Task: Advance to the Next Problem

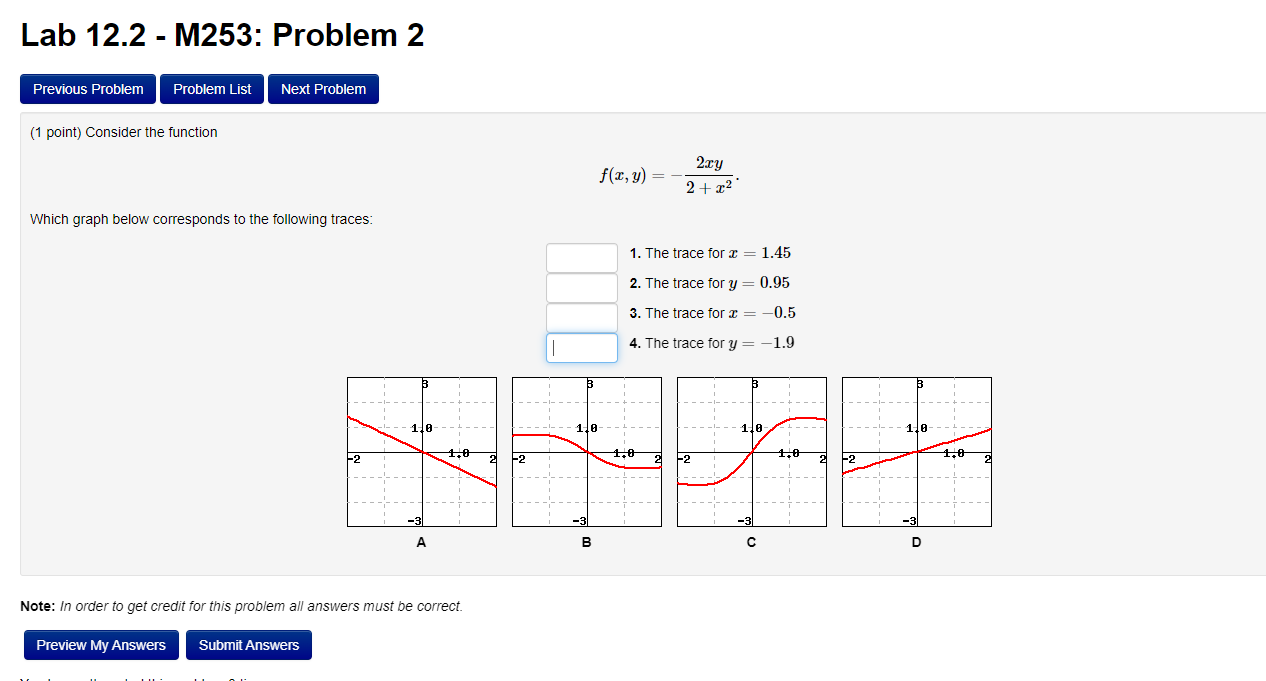Action: pyautogui.click(x=323, y=89)
